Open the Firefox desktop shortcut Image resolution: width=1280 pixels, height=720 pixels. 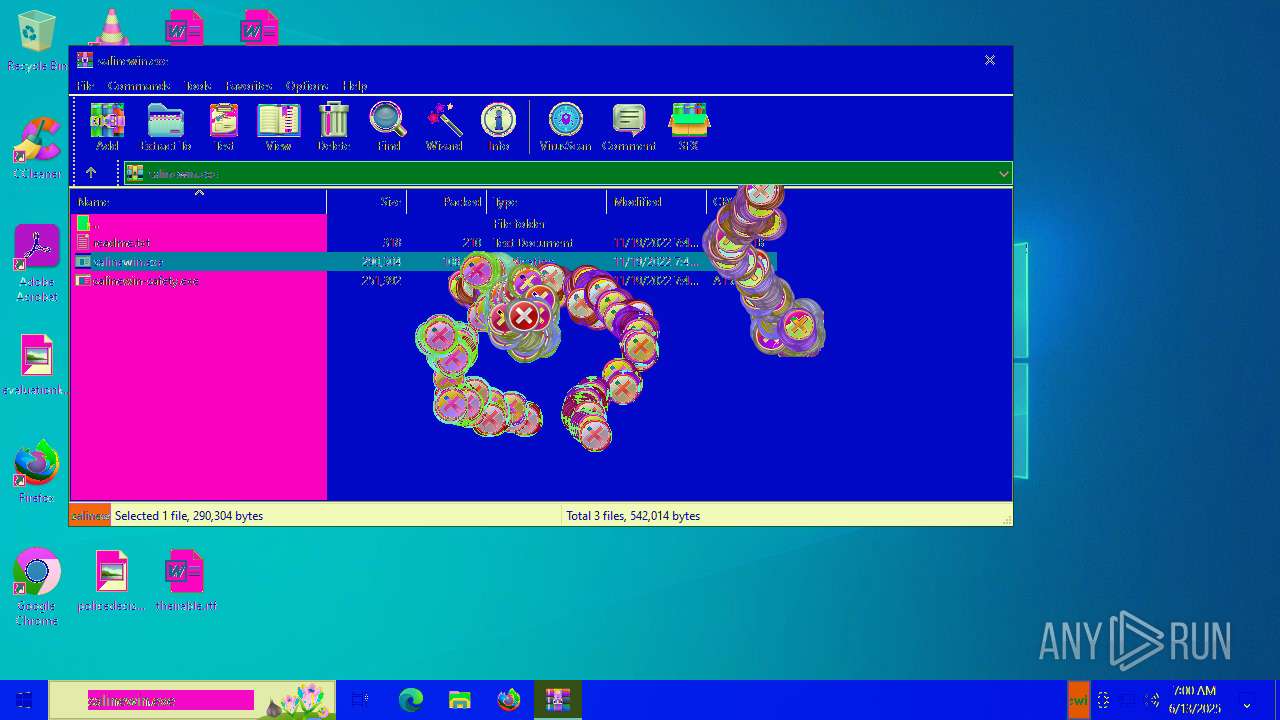(x=36, y=472)
